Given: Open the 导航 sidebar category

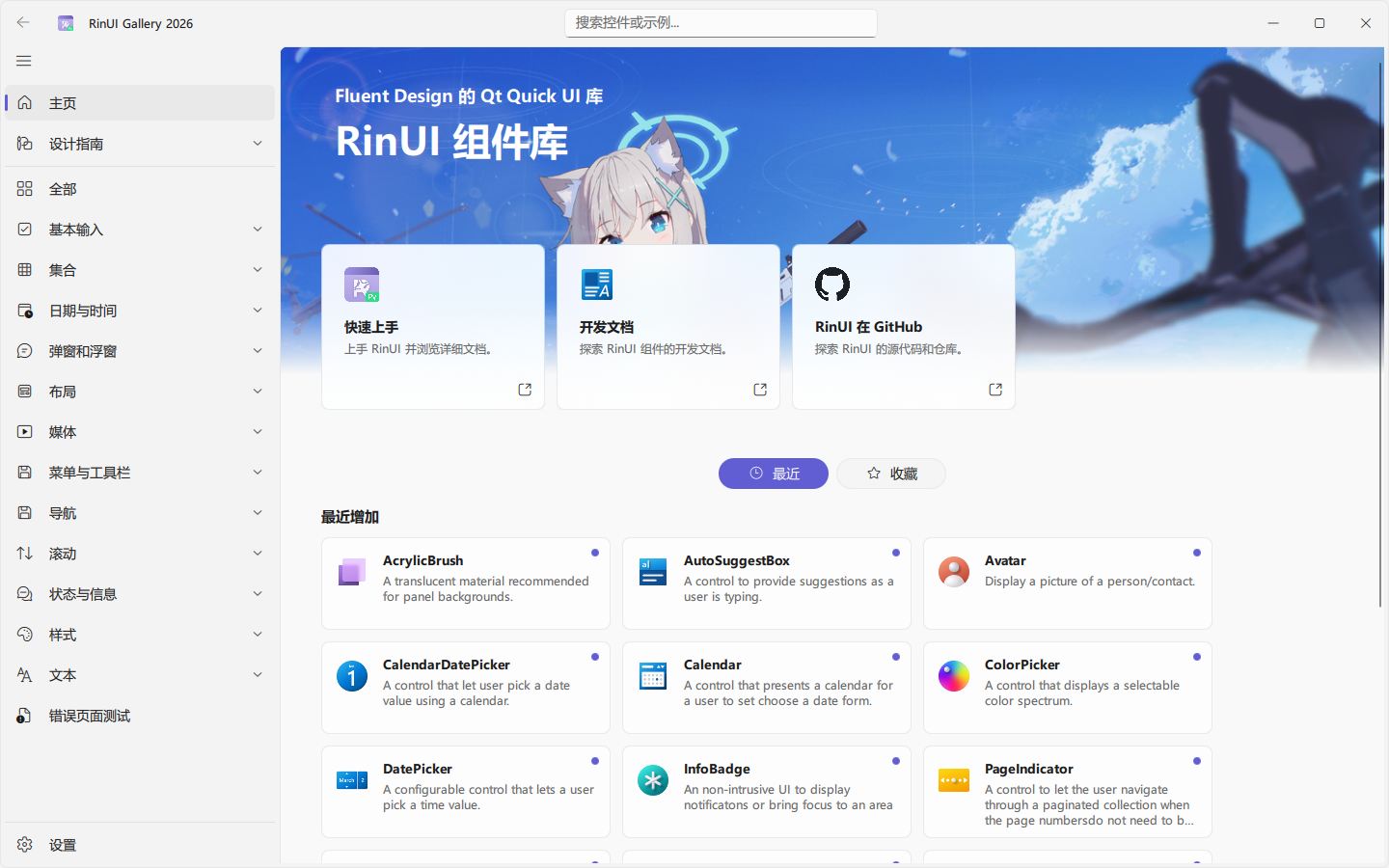Looking at the screenshot, I should click(x=140, y=513).
